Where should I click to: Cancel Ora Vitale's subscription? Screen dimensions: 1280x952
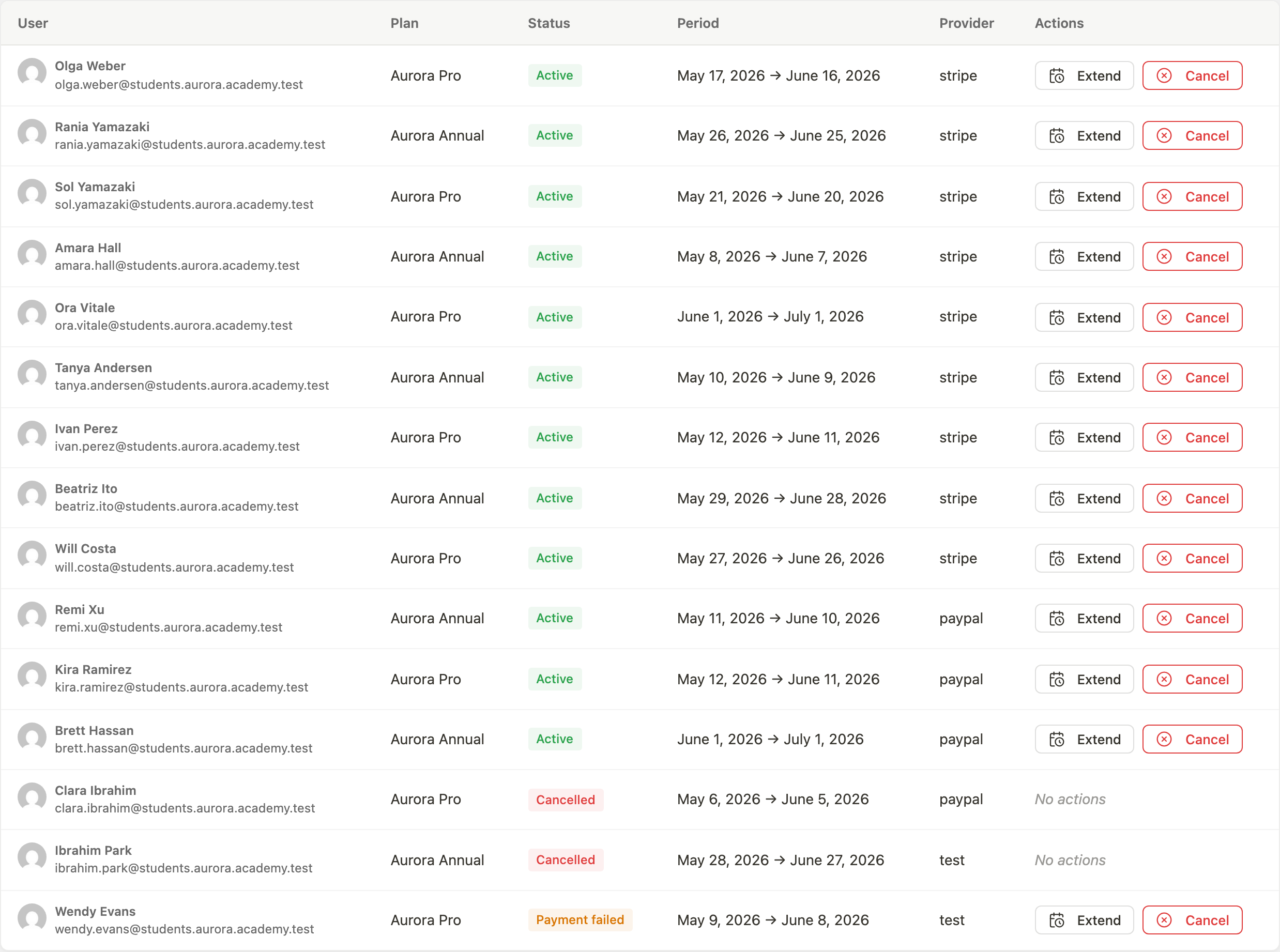[1192, 317]
